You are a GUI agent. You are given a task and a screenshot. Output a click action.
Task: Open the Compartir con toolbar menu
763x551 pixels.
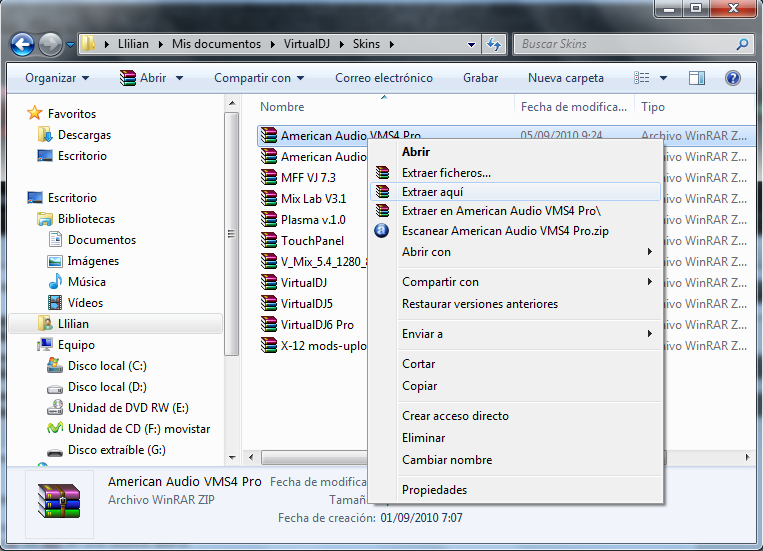tap(259, 78)
